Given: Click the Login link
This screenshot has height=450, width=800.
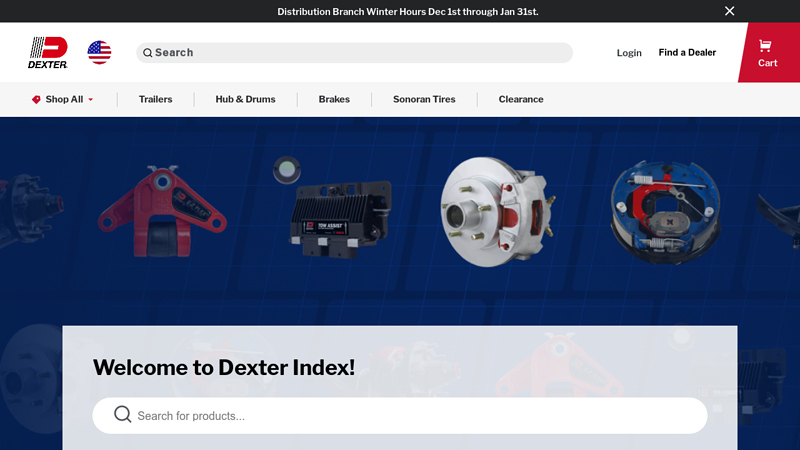Looking at the screenshot, I should (x=629, y=53).
